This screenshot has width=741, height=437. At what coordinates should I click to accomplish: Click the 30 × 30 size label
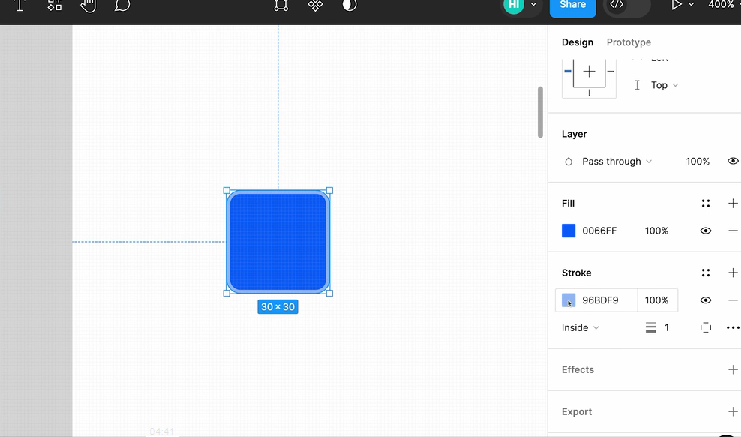tap(278, 307)
